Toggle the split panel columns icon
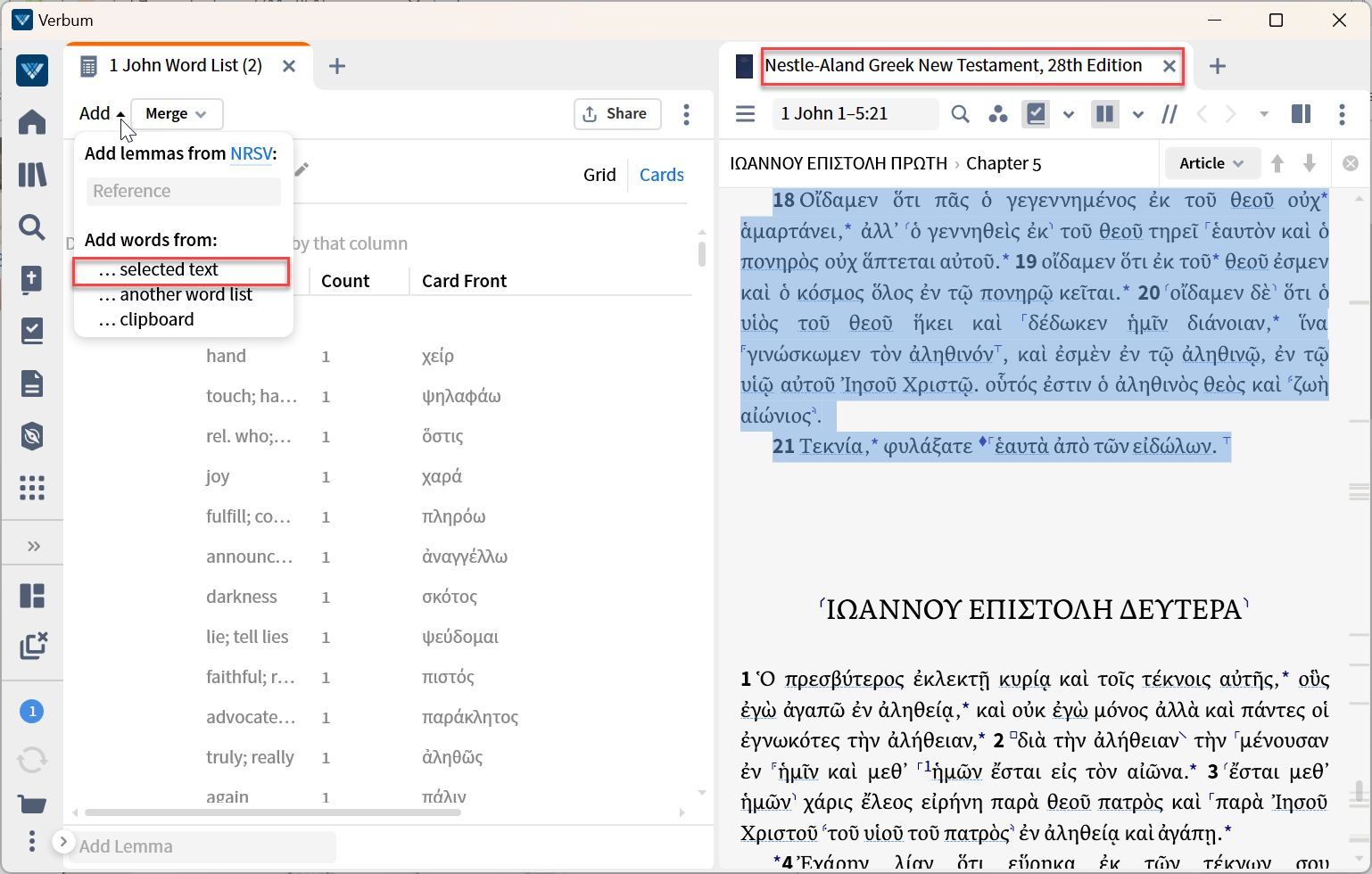 pos(1302,113)
